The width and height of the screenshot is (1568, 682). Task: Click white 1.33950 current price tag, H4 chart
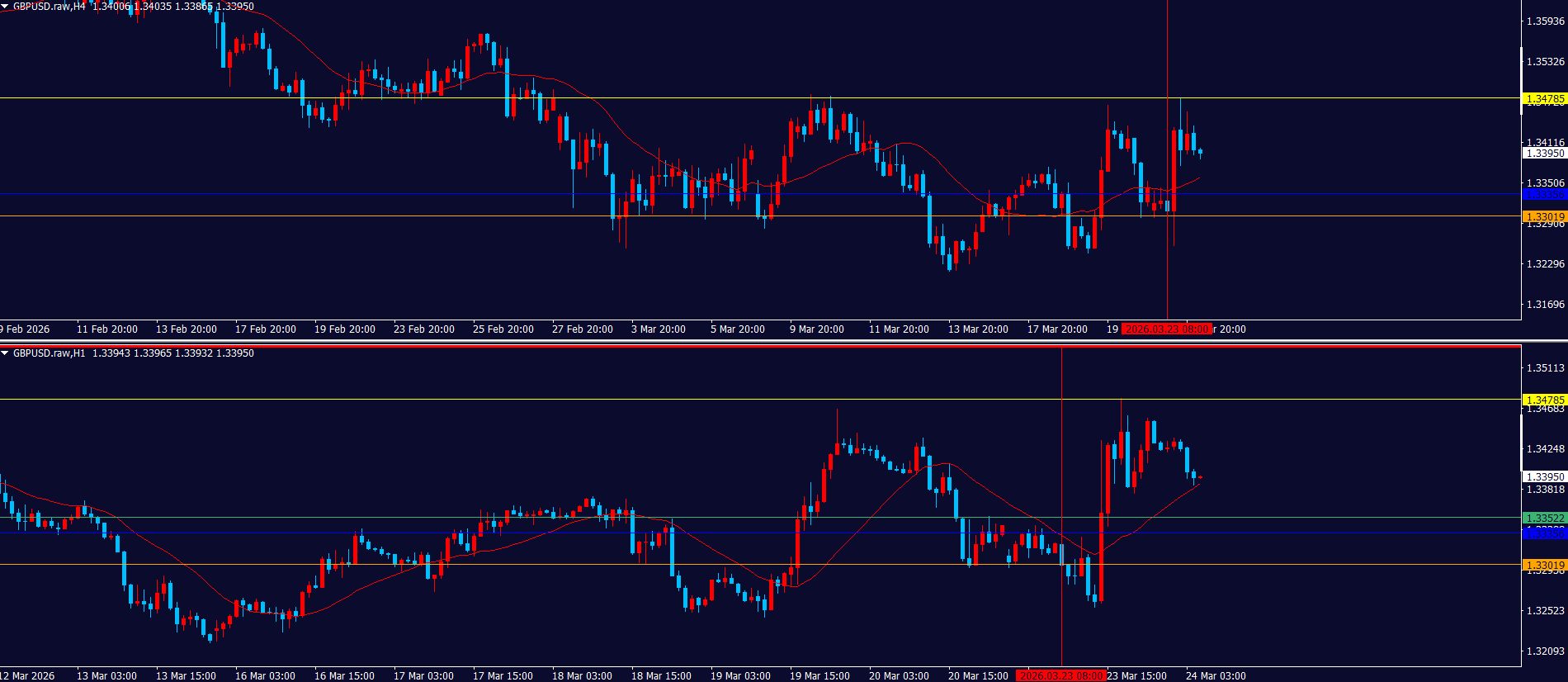pyautogui.click(x=1544, y=154)
